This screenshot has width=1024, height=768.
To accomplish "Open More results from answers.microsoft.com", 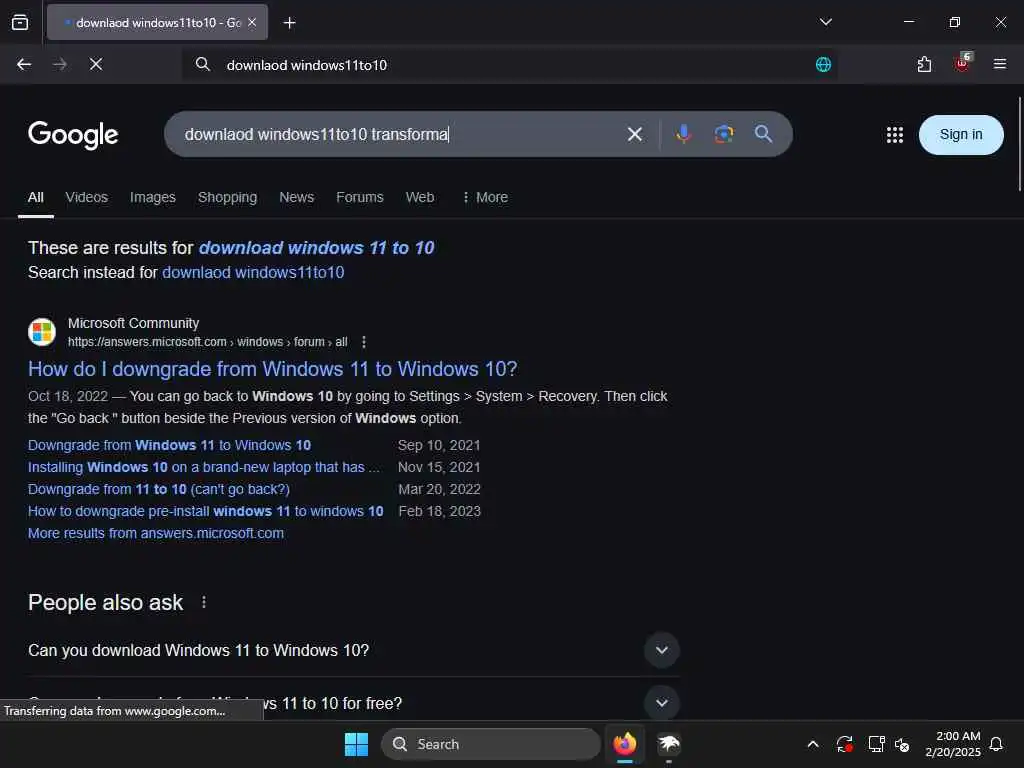I will (155, 534).
